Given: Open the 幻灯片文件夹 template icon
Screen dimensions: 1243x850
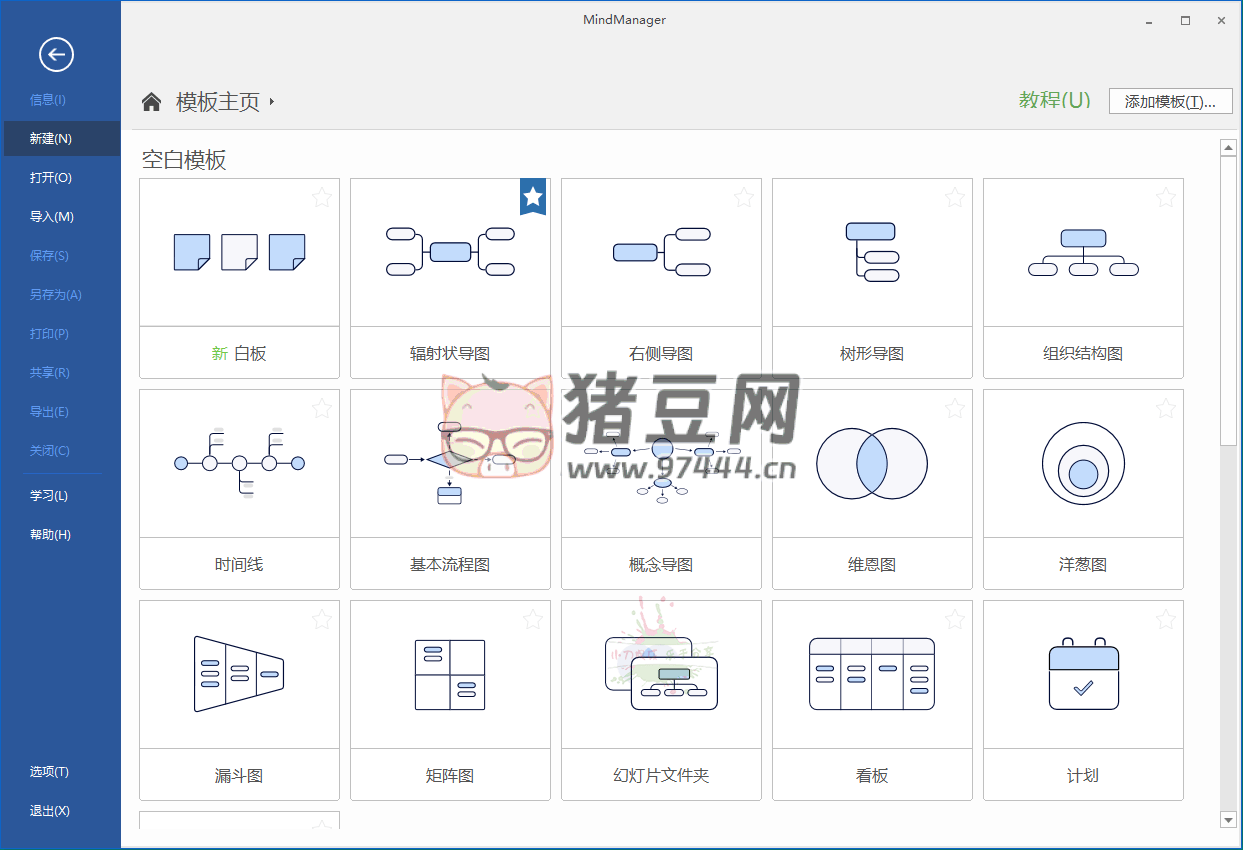Looking at the screenshot, I should point(661,674).
